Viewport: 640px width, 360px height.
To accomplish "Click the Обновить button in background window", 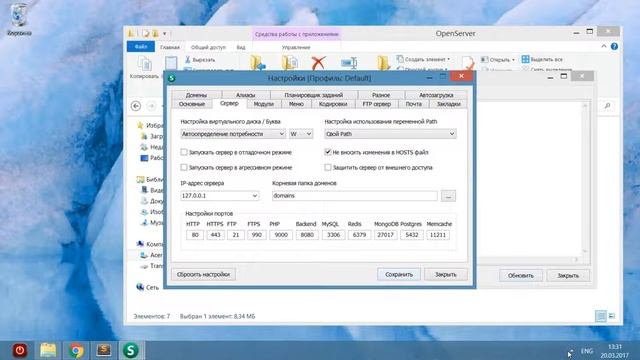I will [521, 276].
